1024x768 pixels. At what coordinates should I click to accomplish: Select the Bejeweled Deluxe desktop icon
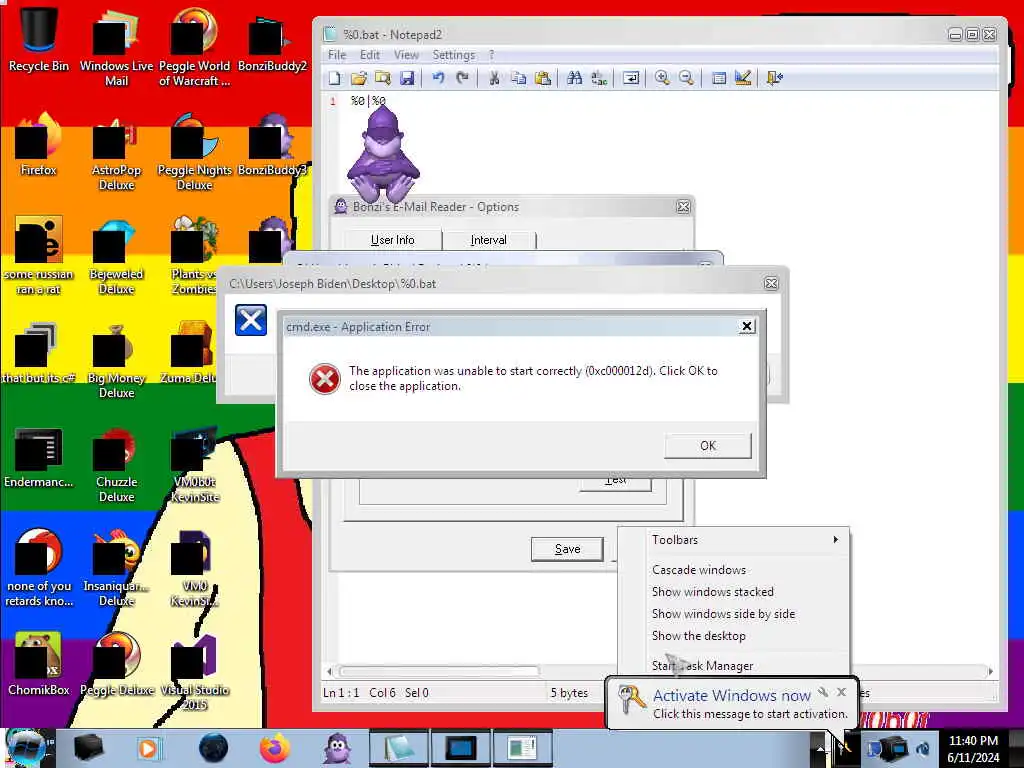click(x=116, y=256)
